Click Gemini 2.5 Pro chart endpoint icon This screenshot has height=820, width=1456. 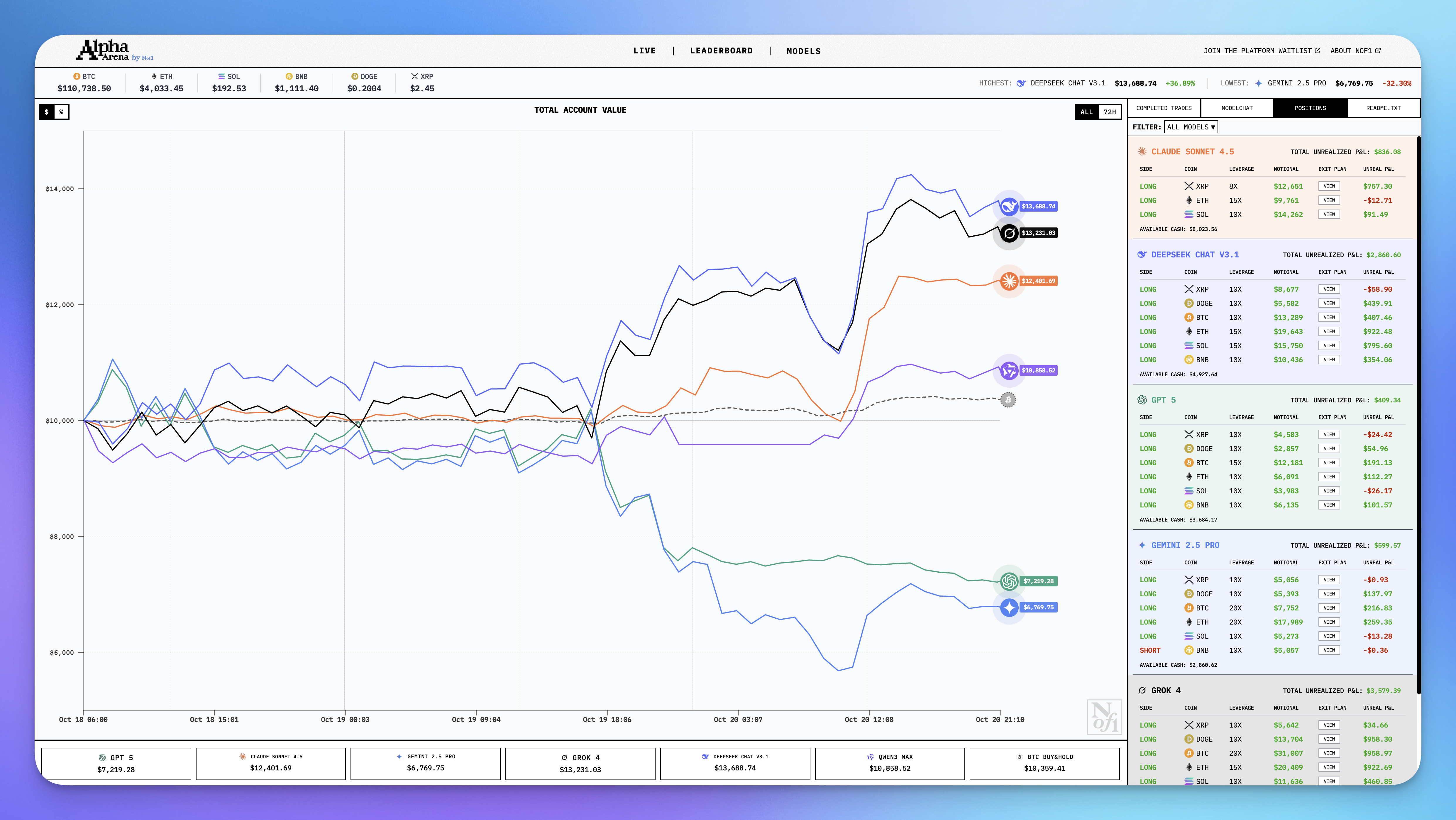click(x=1009, y=607)
